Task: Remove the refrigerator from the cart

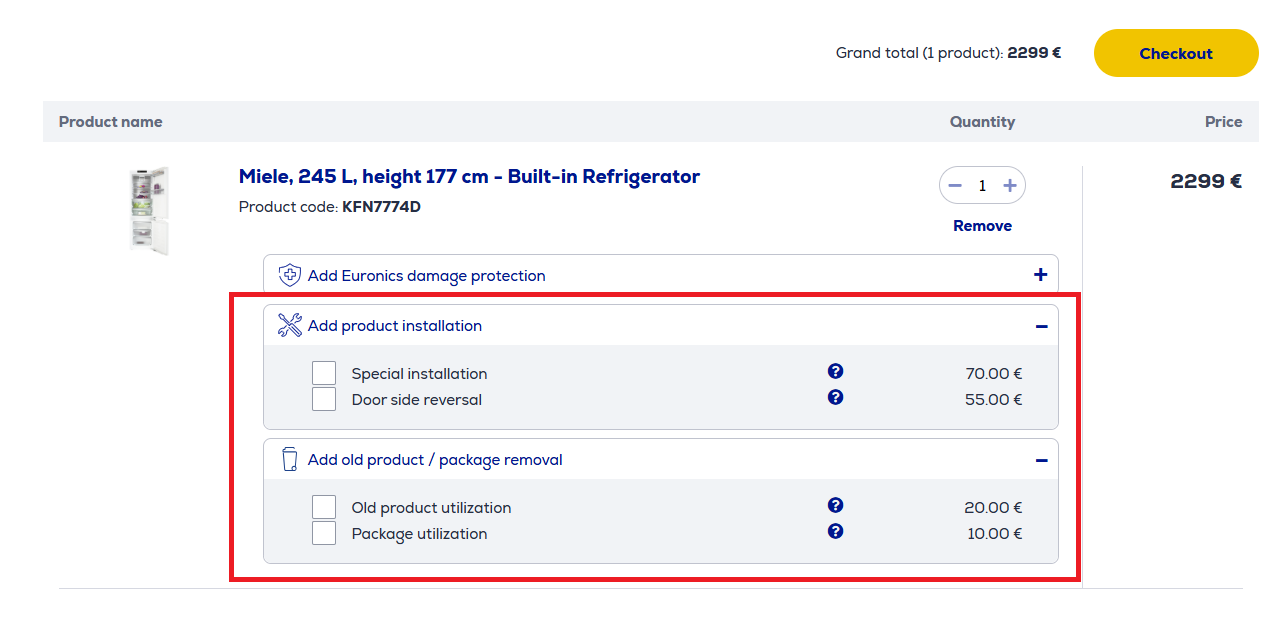Action: pyautogui.click(x=982, y=226)
